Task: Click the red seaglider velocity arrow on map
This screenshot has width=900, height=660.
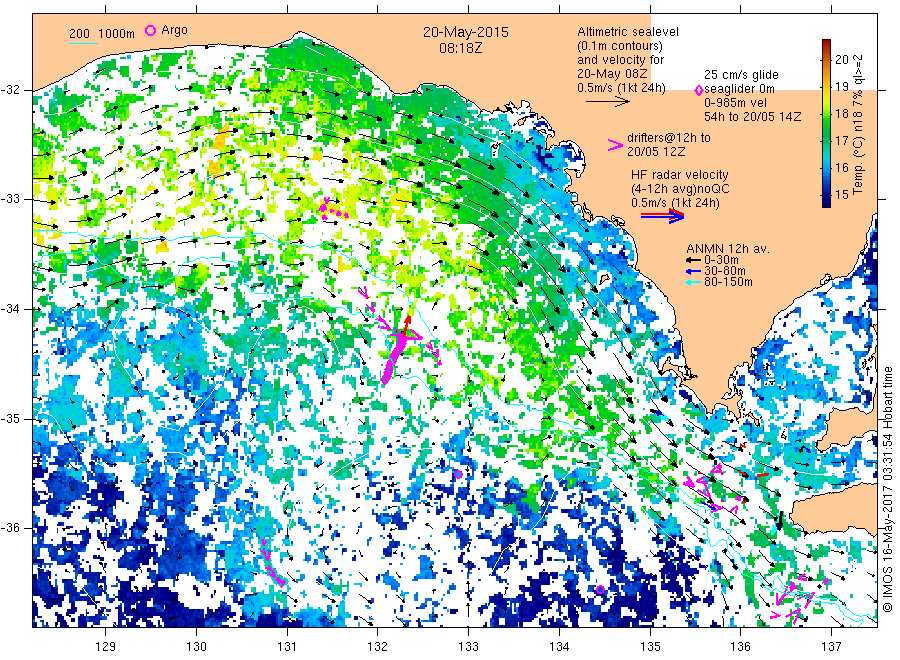Action: coord(405,326)
